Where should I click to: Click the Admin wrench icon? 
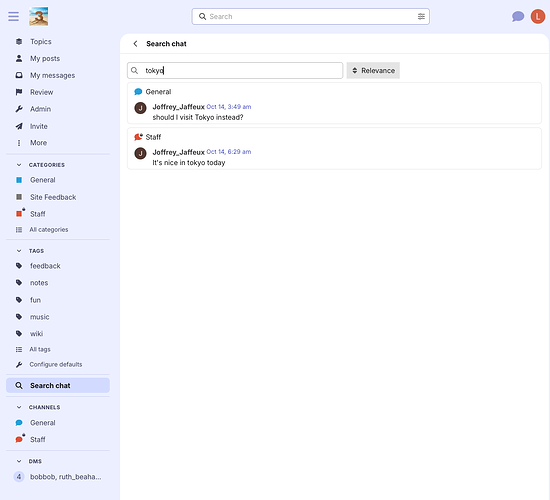[x=19, y=109]
